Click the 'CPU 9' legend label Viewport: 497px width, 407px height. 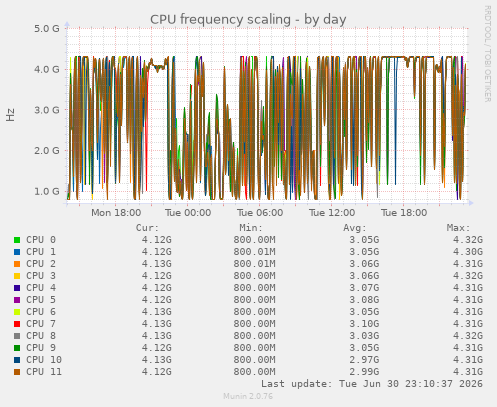tap(41, 348)
